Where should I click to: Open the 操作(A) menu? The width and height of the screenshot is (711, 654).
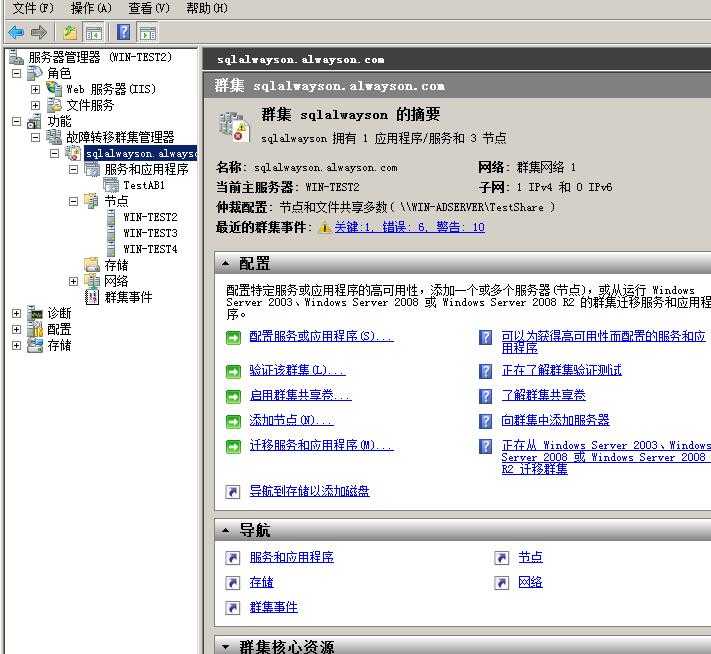coord(91,8)
